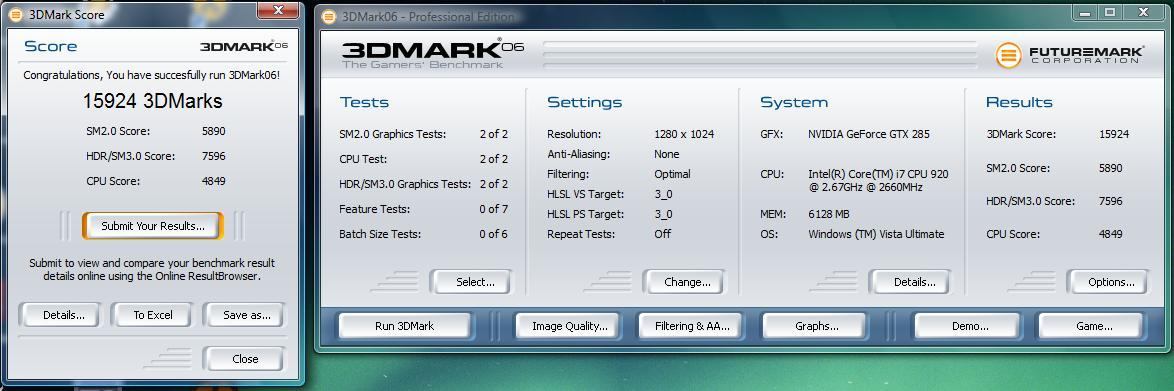1174x391 pixels.
Task: Click Select... under Tests
Action: (x=475, y=282)
